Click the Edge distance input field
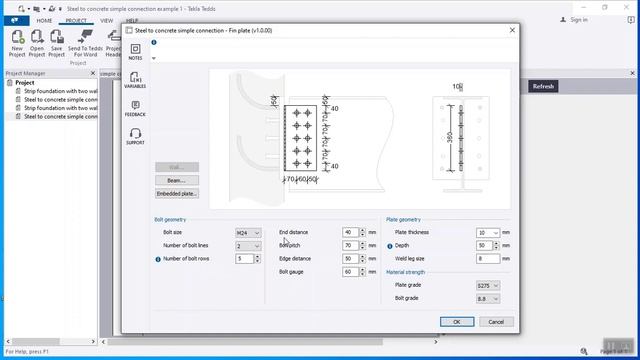640x360 pixels. coord(351,258)
